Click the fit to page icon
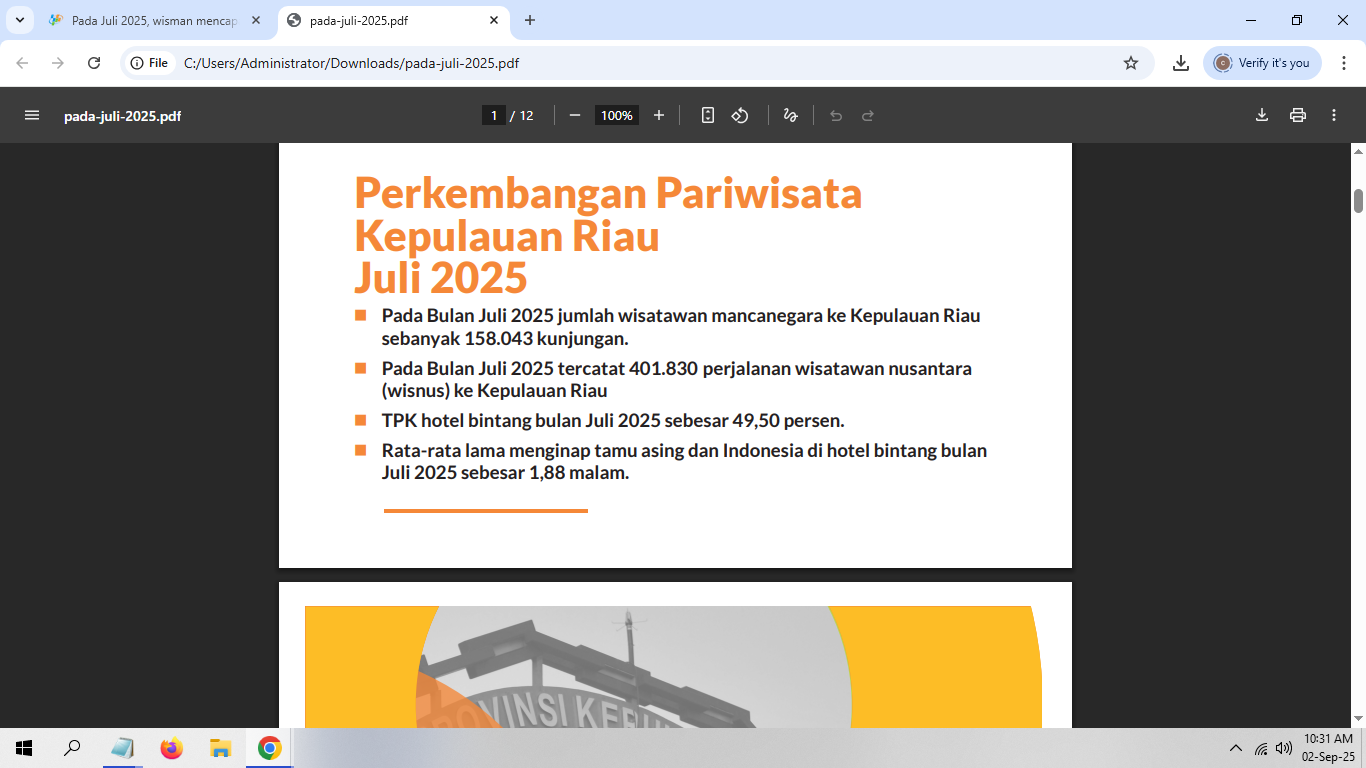1366x768 pixels. pyautogui.click(x=708, y=115)
